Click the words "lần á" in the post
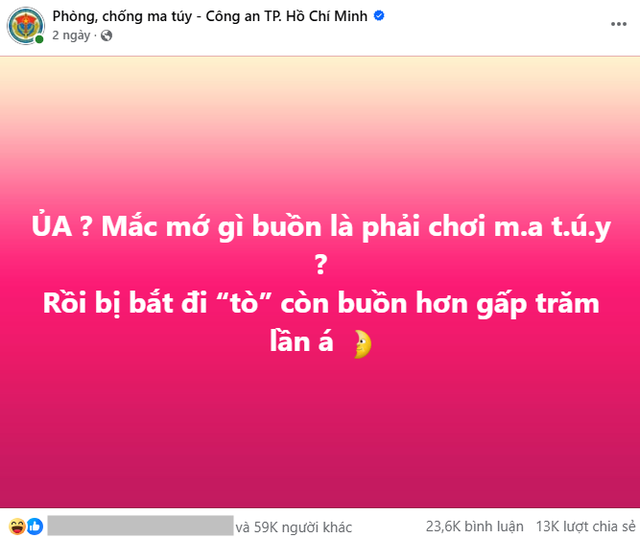This screenshot has width=640, height=538. 302,342
